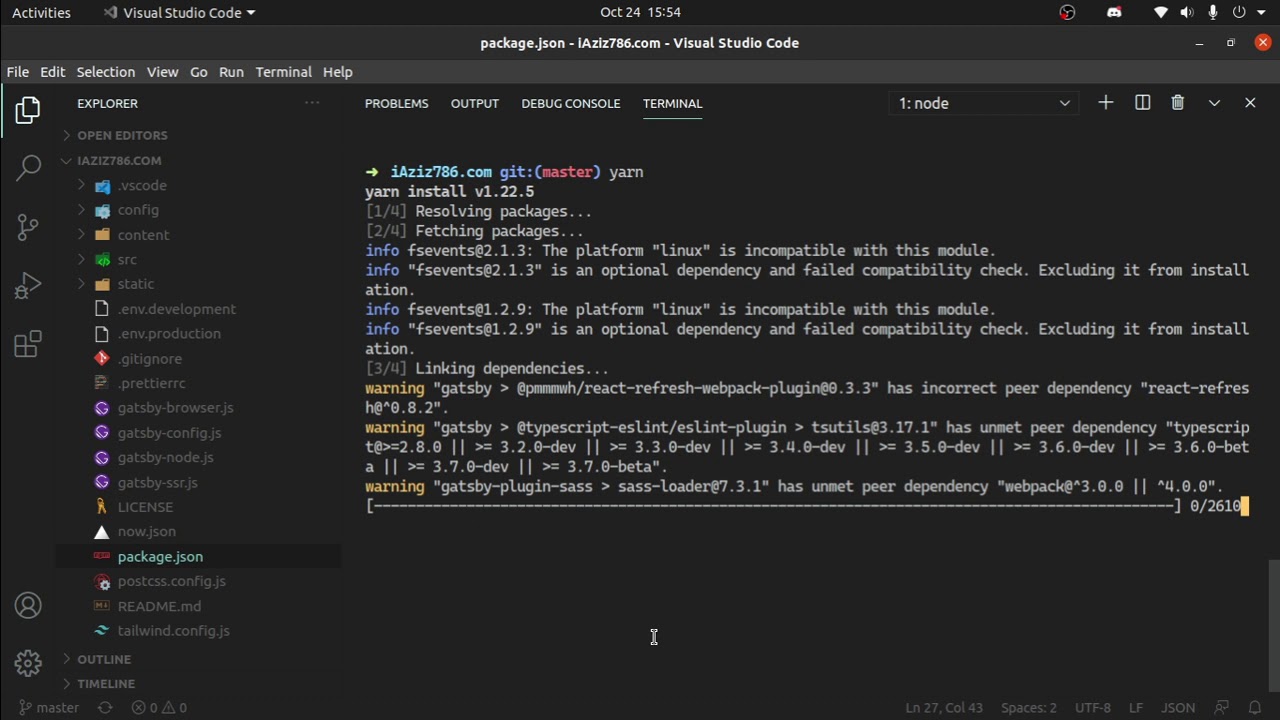
Task: Open the Manage gear menu
Action: [x=28, y=663]
